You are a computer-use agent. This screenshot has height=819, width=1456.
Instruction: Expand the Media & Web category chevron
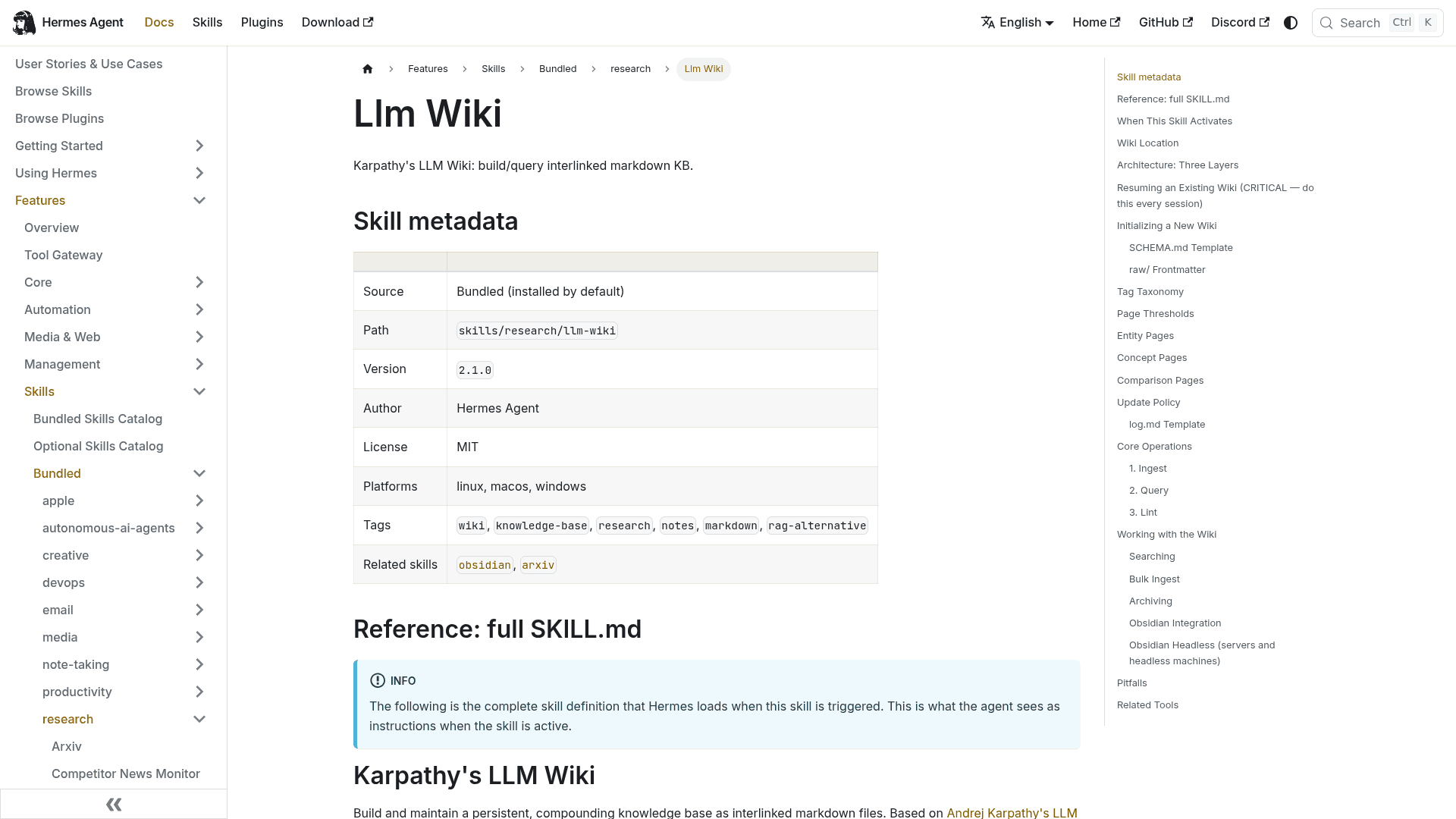pos(199,337)
